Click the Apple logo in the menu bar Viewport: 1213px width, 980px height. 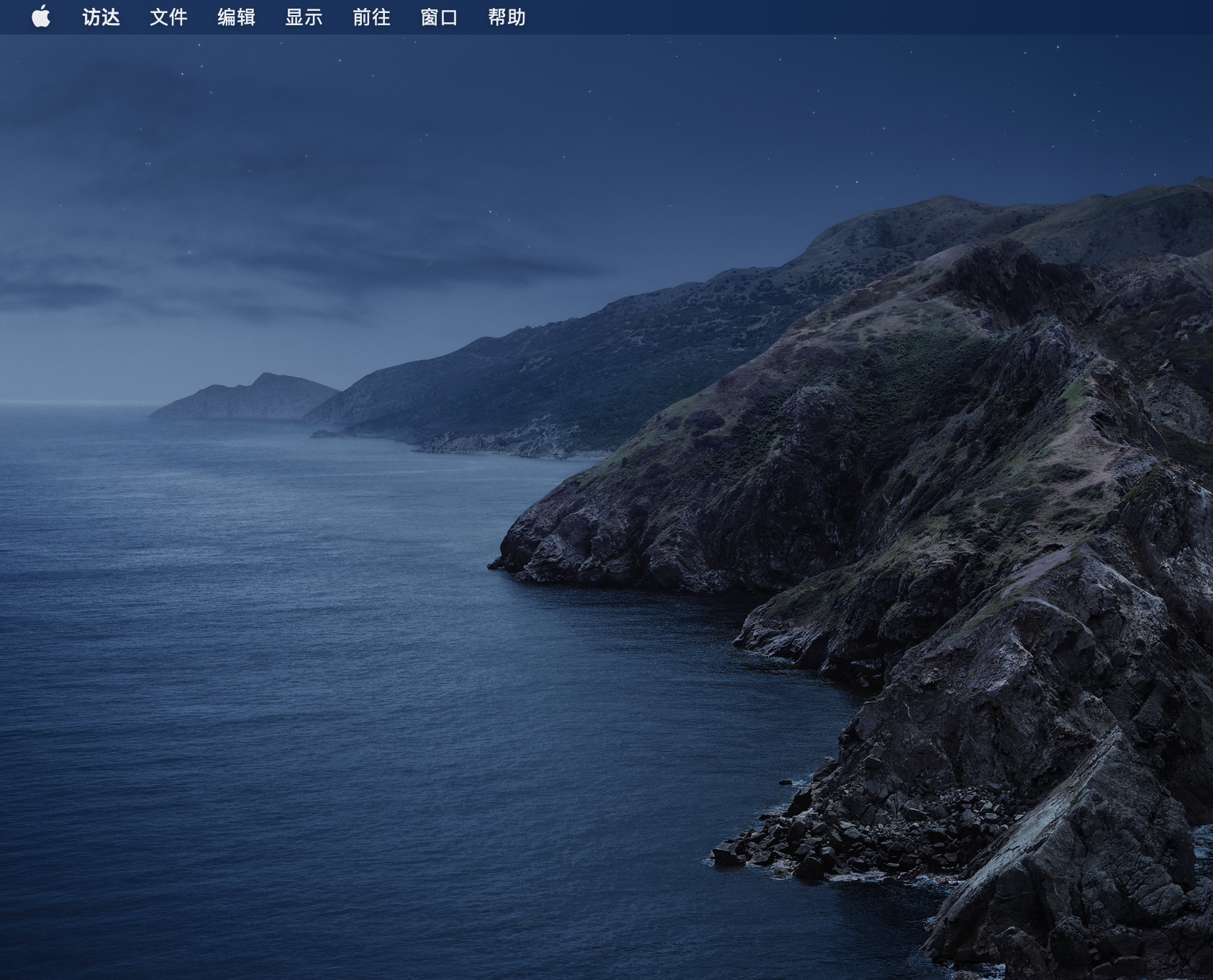coord(41,17)
